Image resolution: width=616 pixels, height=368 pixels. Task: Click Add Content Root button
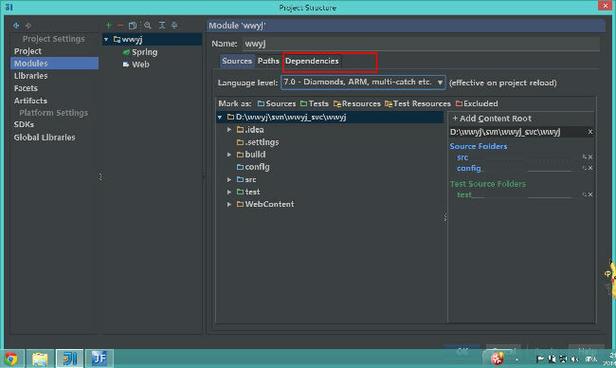coord(491,119)
